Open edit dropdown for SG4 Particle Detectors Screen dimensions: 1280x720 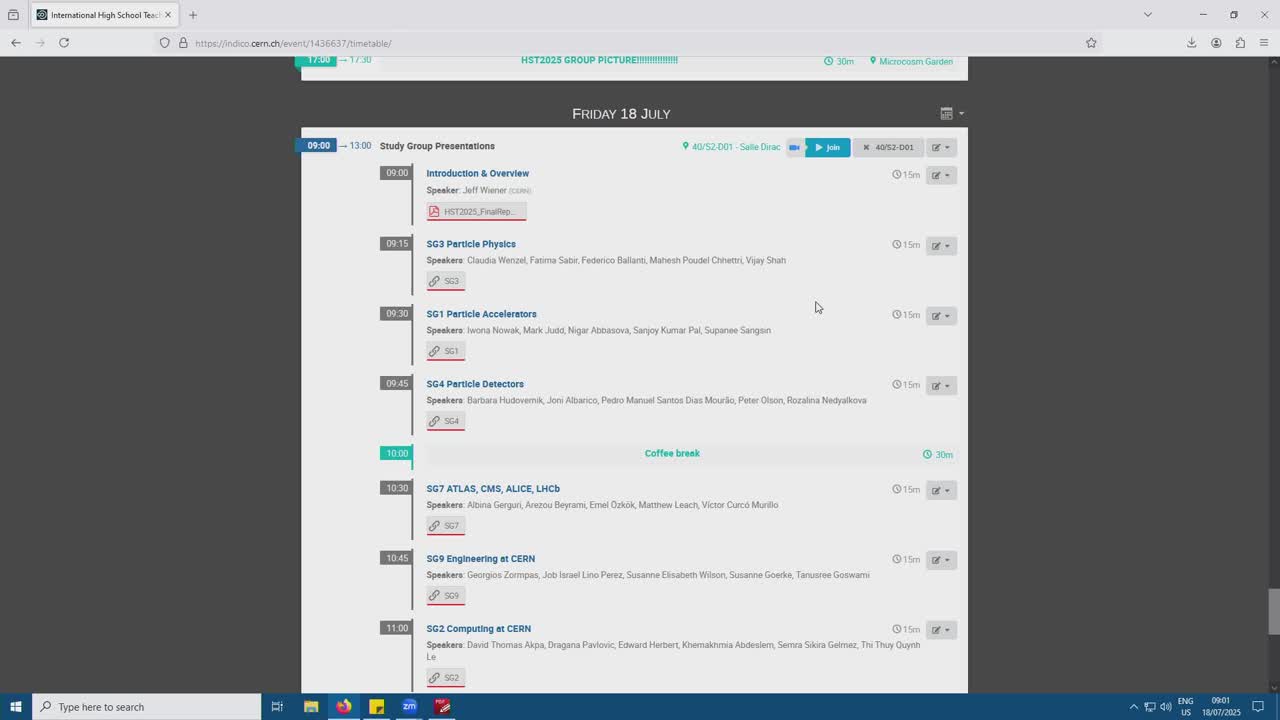click(941, 385)
